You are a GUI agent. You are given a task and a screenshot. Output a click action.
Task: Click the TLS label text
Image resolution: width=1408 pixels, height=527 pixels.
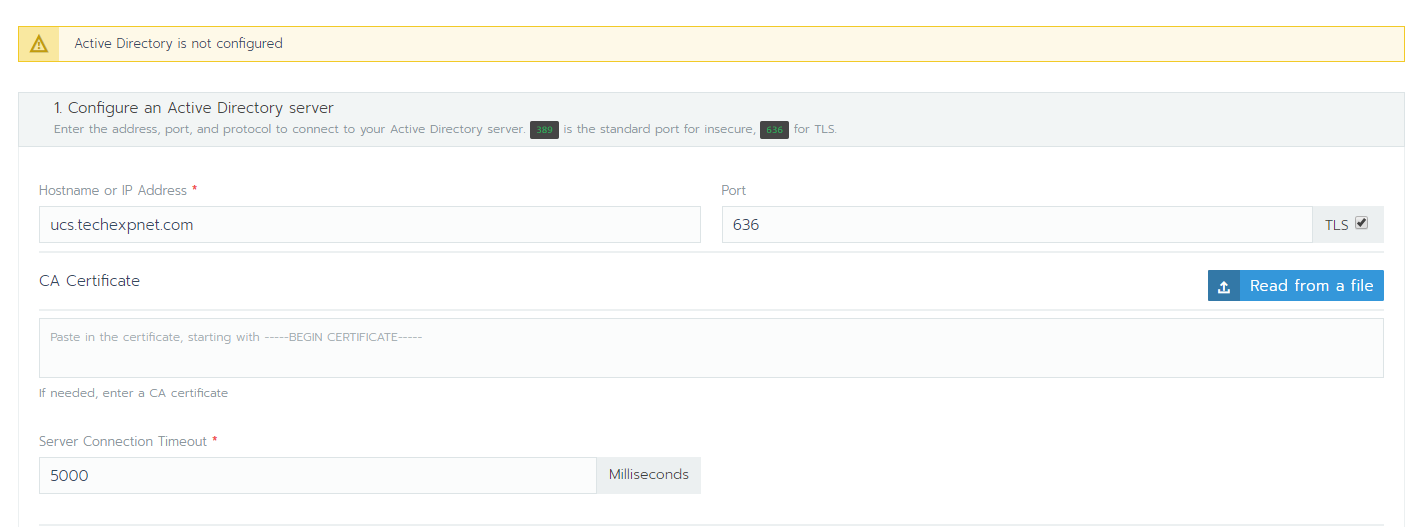coord(1337,225)
